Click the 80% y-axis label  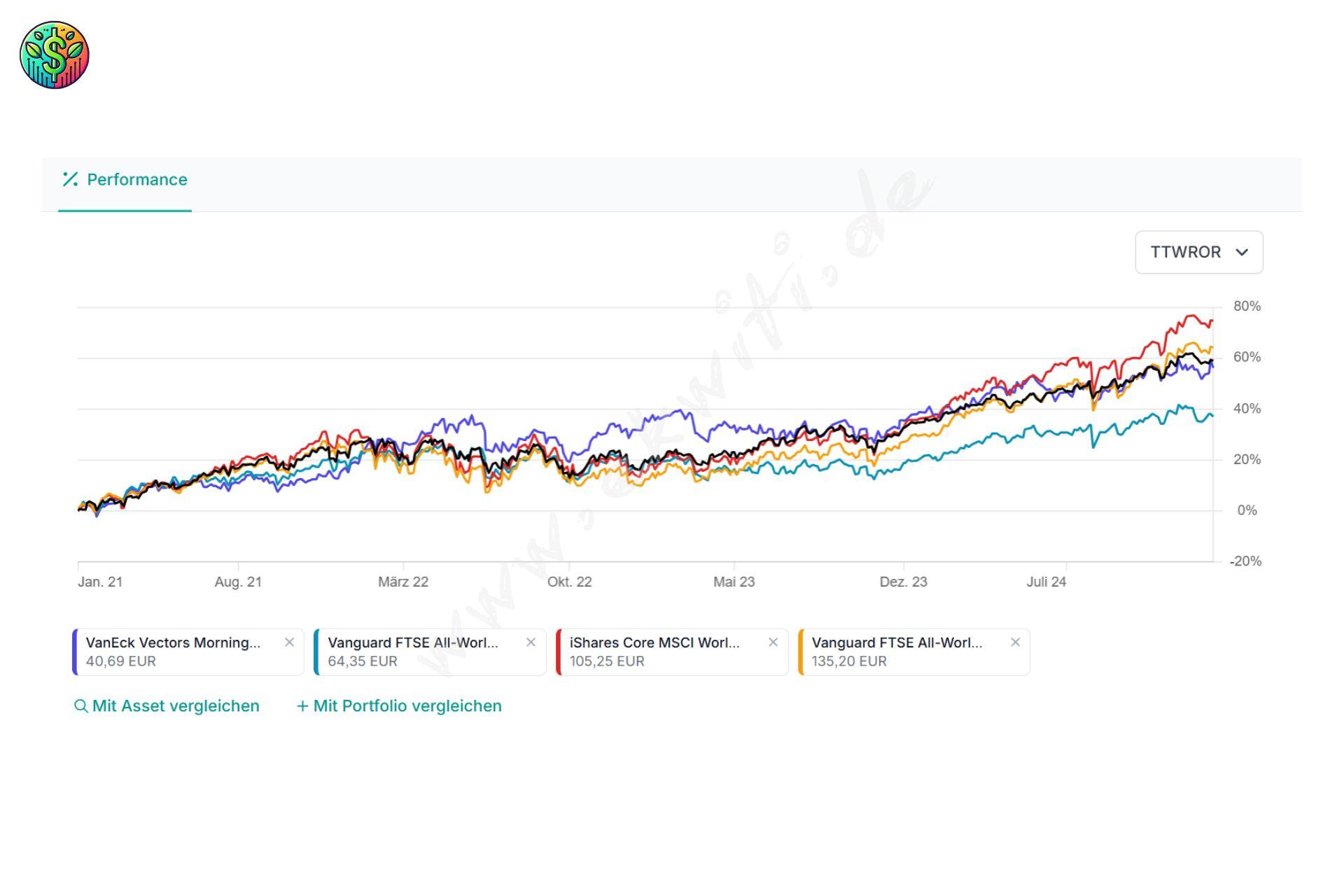tap(1247, 306)
